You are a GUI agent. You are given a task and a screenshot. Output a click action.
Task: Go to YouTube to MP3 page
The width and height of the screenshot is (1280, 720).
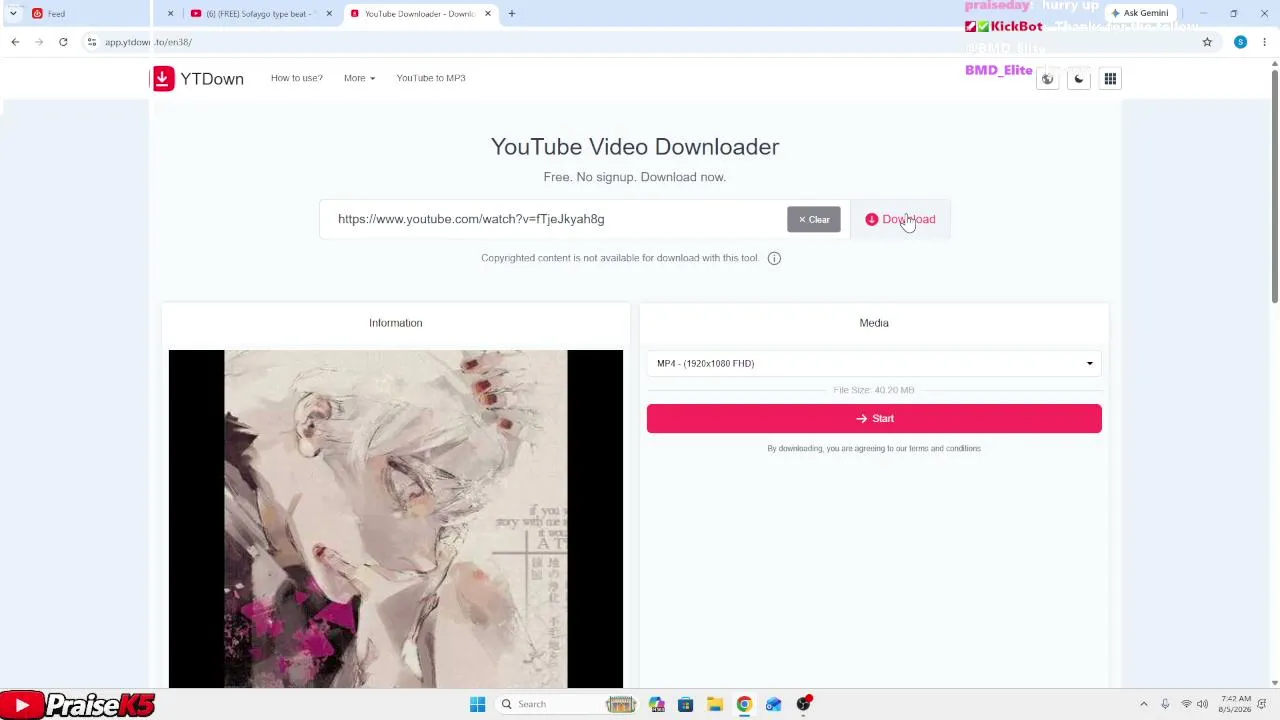(431, 78)
